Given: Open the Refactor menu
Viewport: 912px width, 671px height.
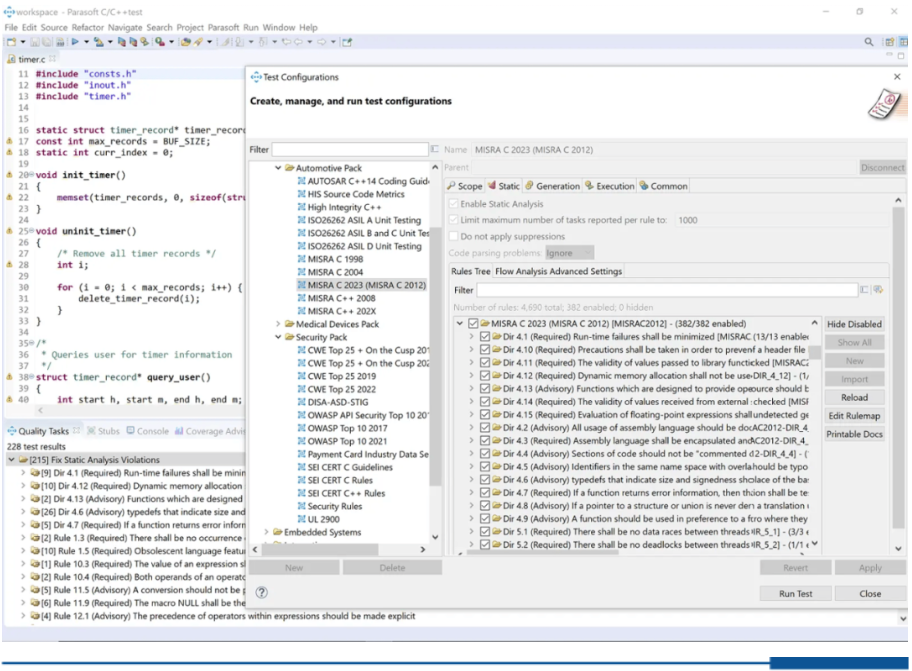Looking at the screenshot, I should [x=88, y=27].
